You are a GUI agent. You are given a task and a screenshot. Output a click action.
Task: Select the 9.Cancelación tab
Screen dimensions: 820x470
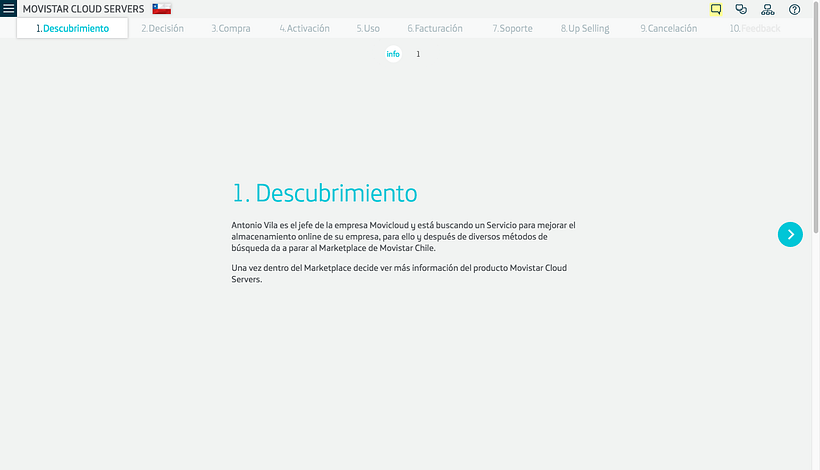click(669, 28)
